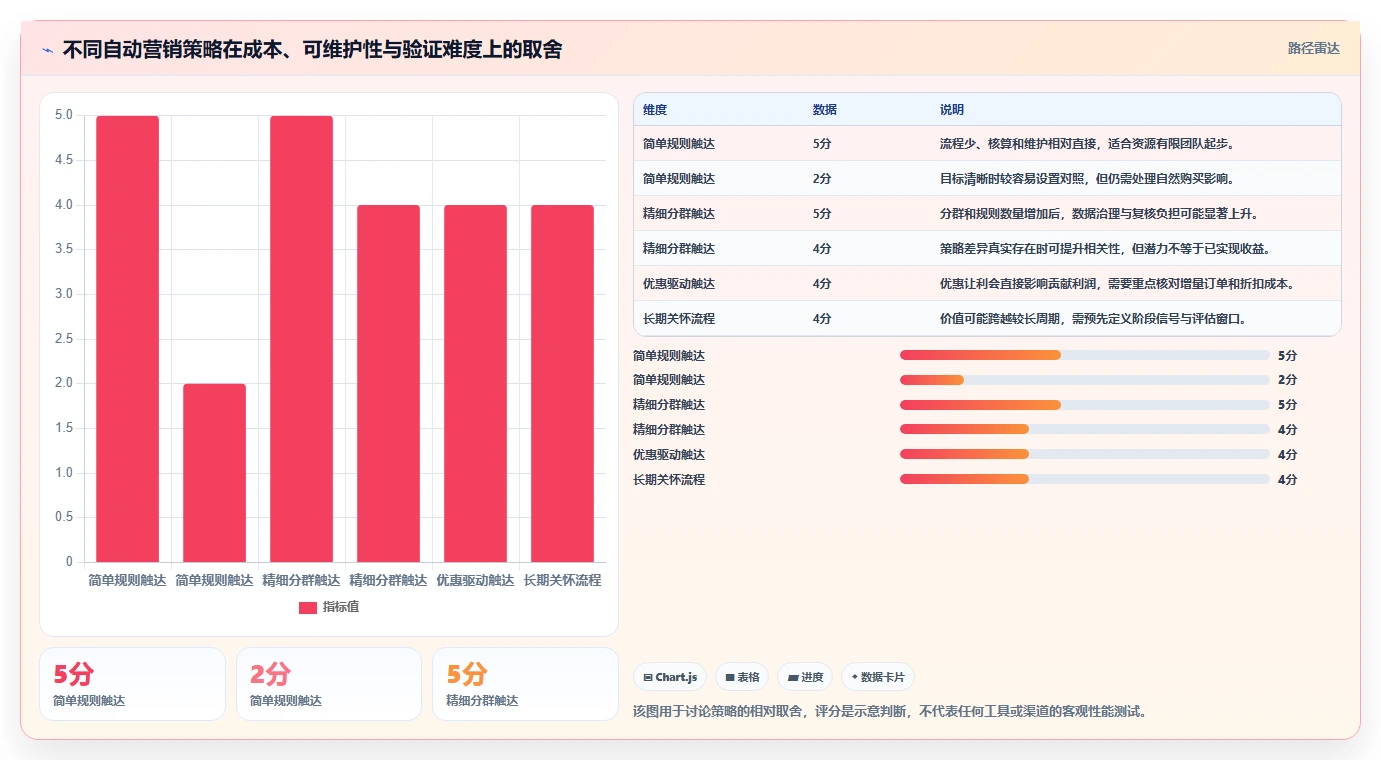This screenshot has height=760, width=1381.
Task: Select the 表格 chip
Action: (742, 677)
